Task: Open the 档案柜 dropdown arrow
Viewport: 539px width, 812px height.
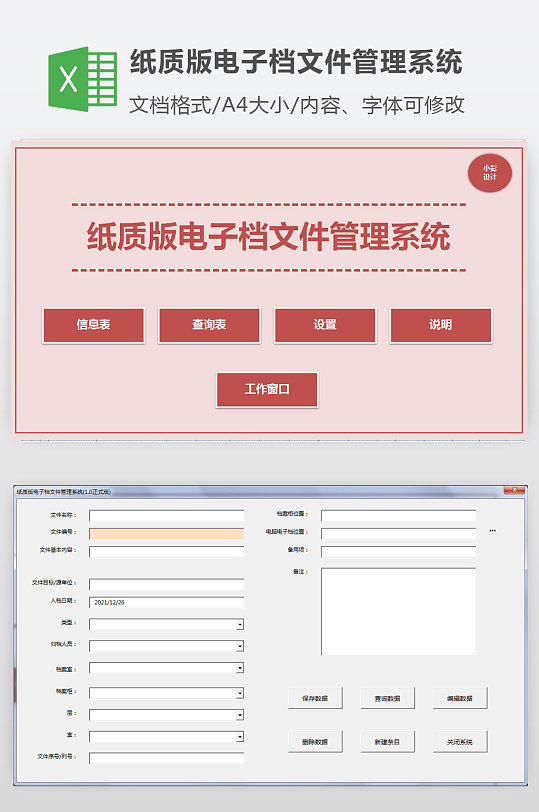Action: coord(240,693)
